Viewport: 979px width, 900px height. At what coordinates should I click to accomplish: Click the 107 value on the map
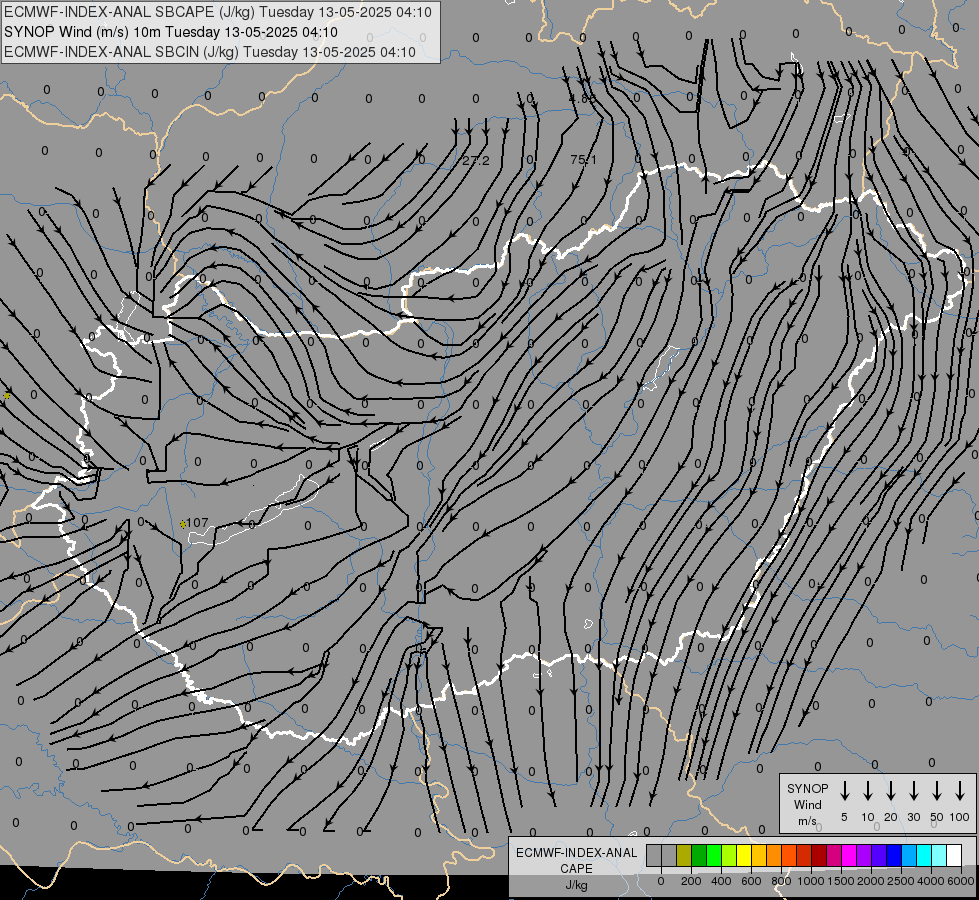[197, 523]
